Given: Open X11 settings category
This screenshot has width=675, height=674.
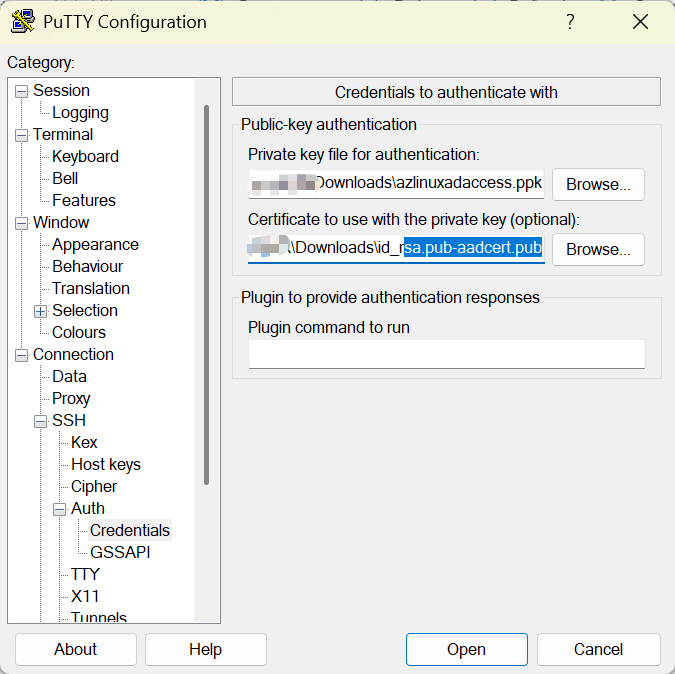Looking at the screenshot, I should (x=85, y=596).
